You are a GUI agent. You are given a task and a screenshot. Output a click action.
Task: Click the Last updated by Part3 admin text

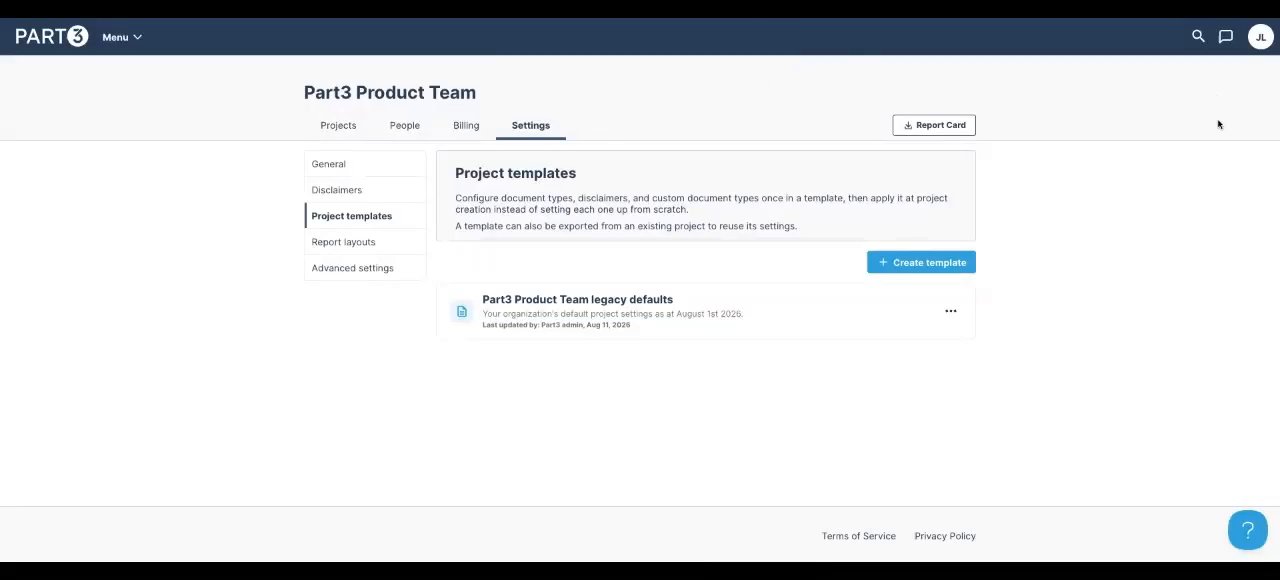[x=556, y=325]
